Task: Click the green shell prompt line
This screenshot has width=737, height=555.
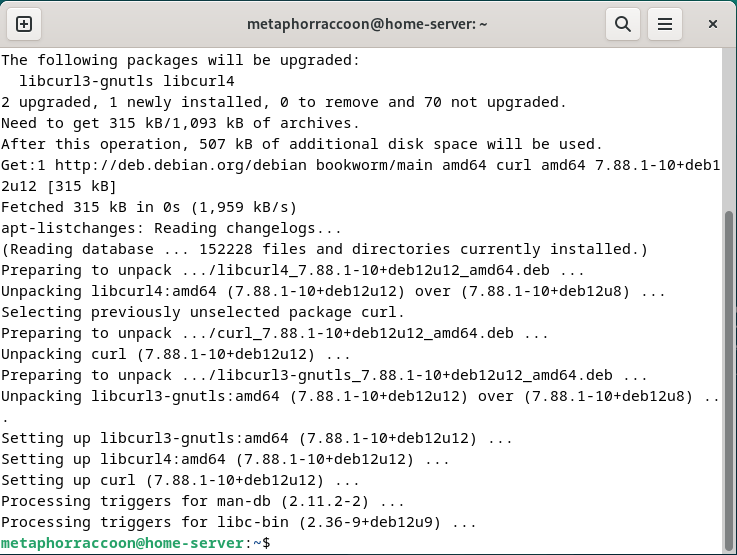Action: coord(136,543)
